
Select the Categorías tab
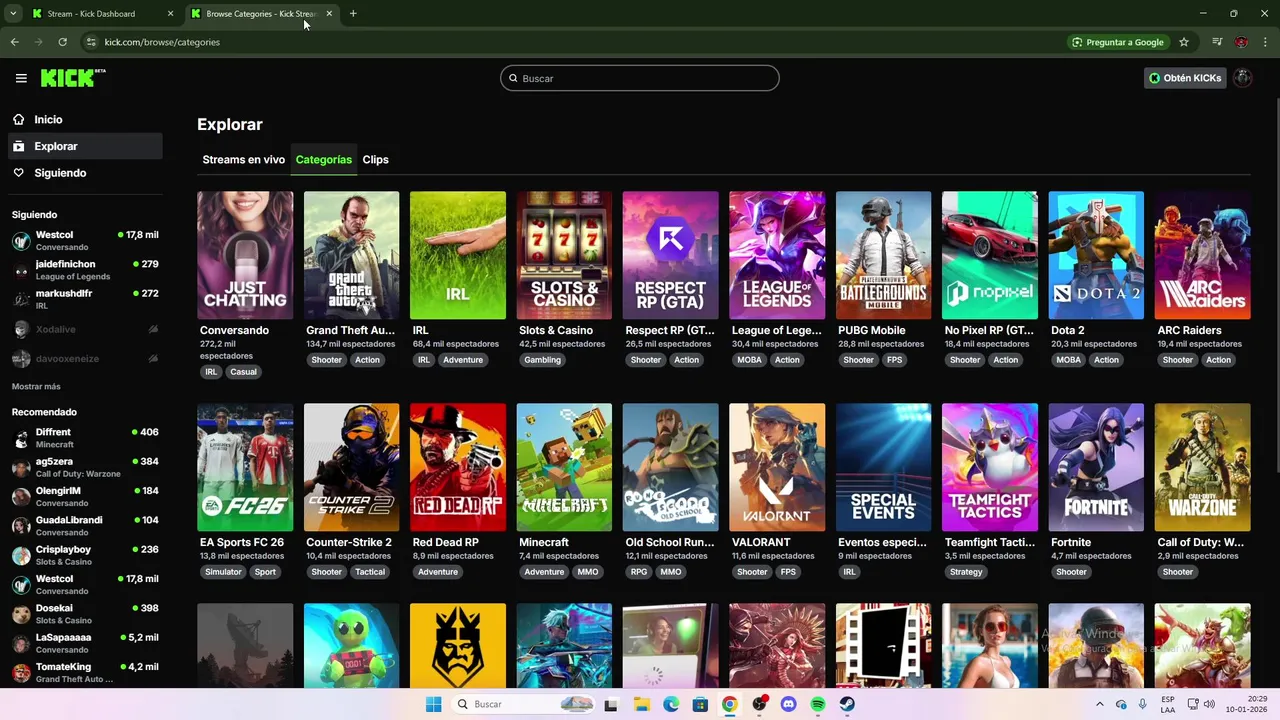[x=323, y=159]
